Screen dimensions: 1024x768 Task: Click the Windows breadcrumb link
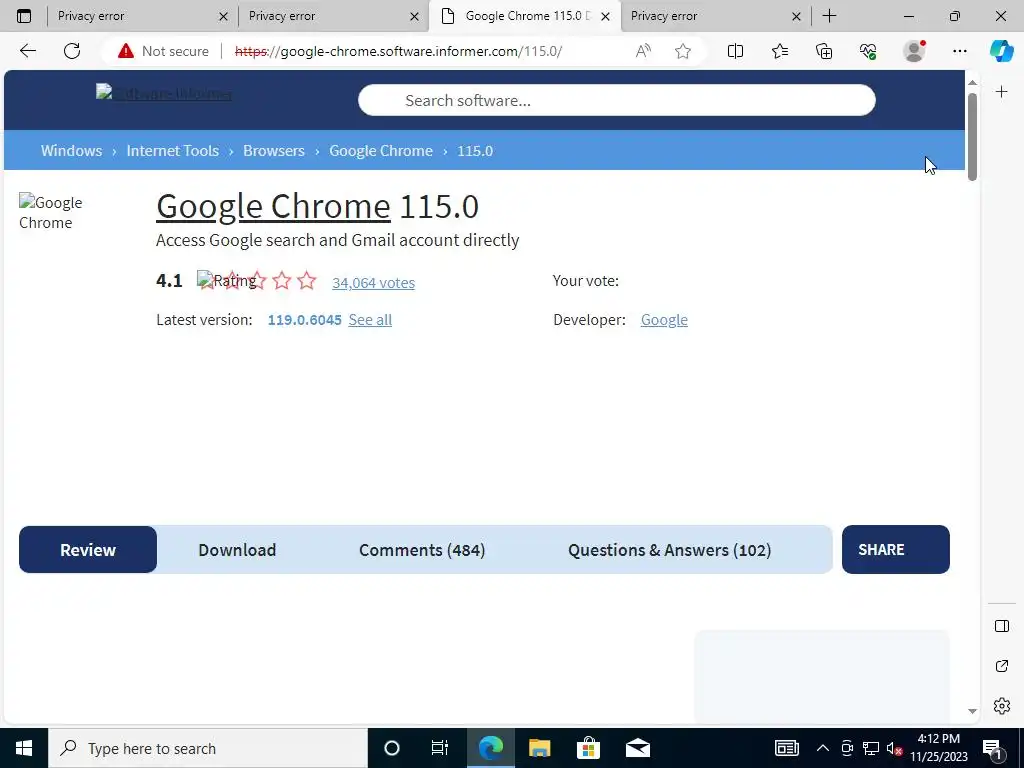coord(71,151)
